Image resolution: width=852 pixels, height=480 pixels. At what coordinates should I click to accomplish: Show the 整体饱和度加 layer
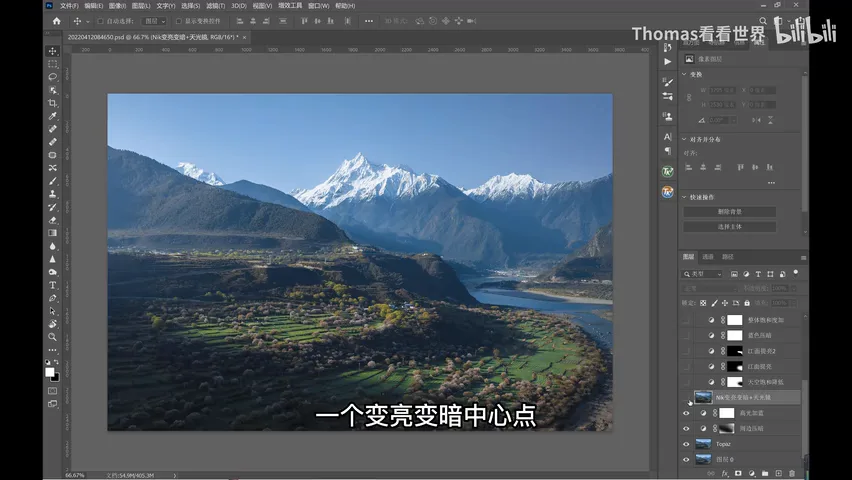point(686,320)
